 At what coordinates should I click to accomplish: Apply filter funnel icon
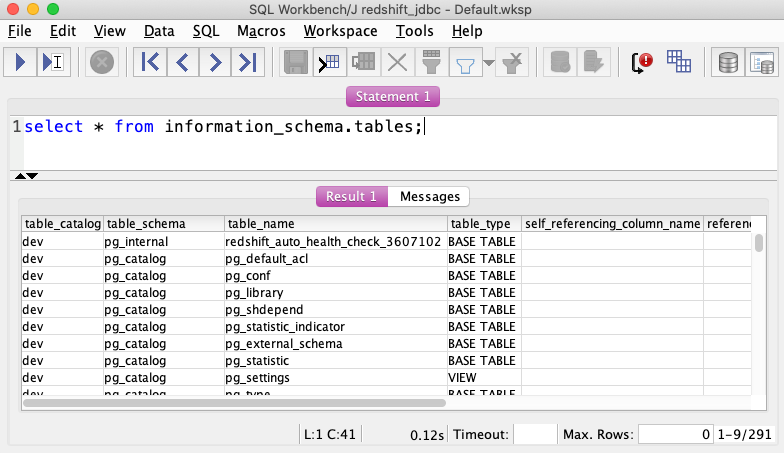[x=466, y=62]
